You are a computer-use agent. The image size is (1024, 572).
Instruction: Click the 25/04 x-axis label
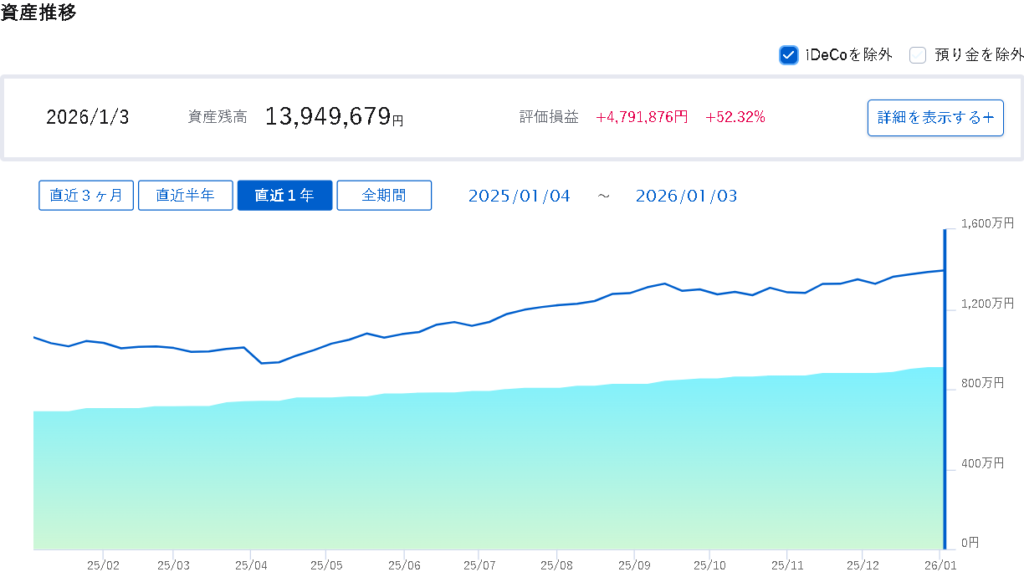coord(250,564)
